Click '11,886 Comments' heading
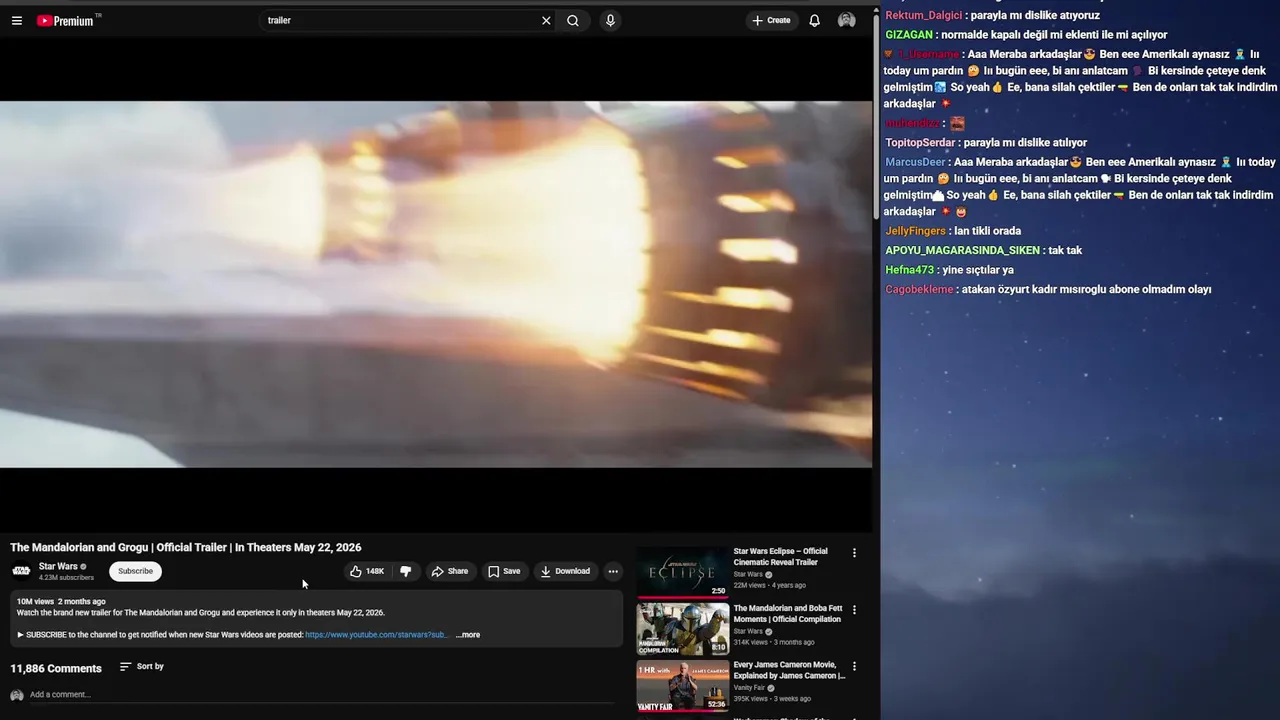This screenshot has width=1280, height=720. pos(56,668)
